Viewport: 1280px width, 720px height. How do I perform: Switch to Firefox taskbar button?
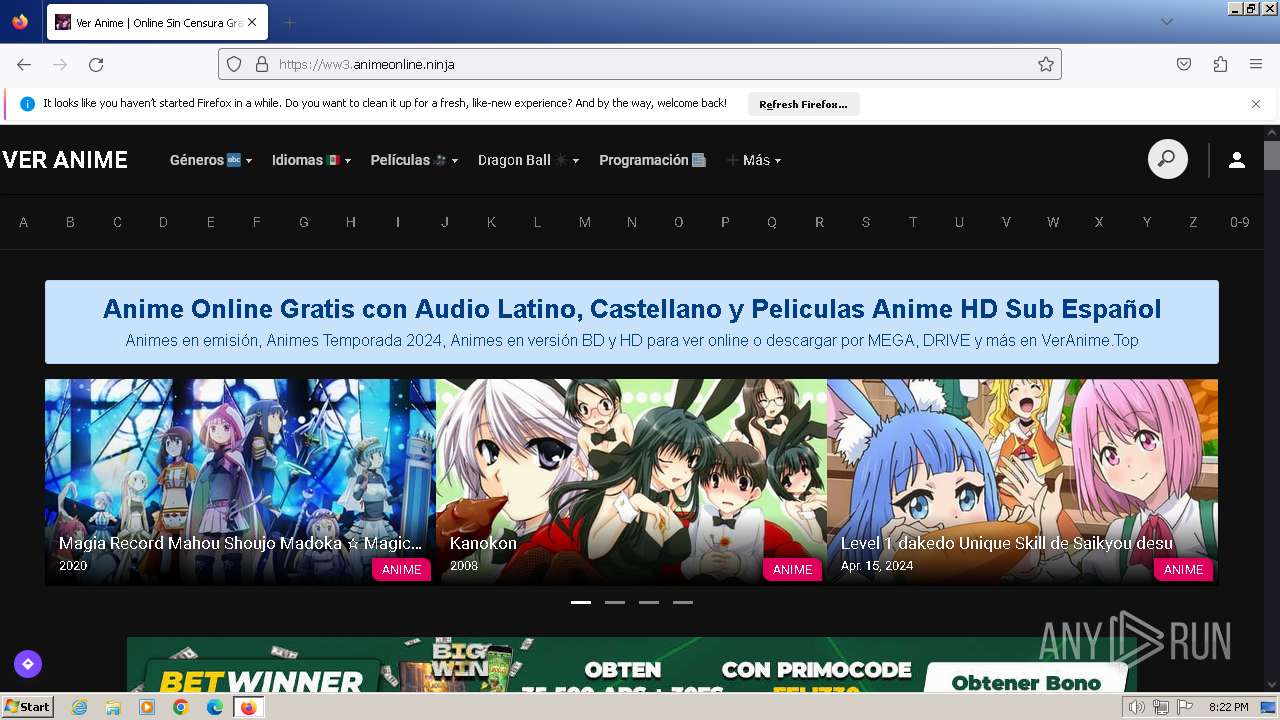(x=248, y=707)
